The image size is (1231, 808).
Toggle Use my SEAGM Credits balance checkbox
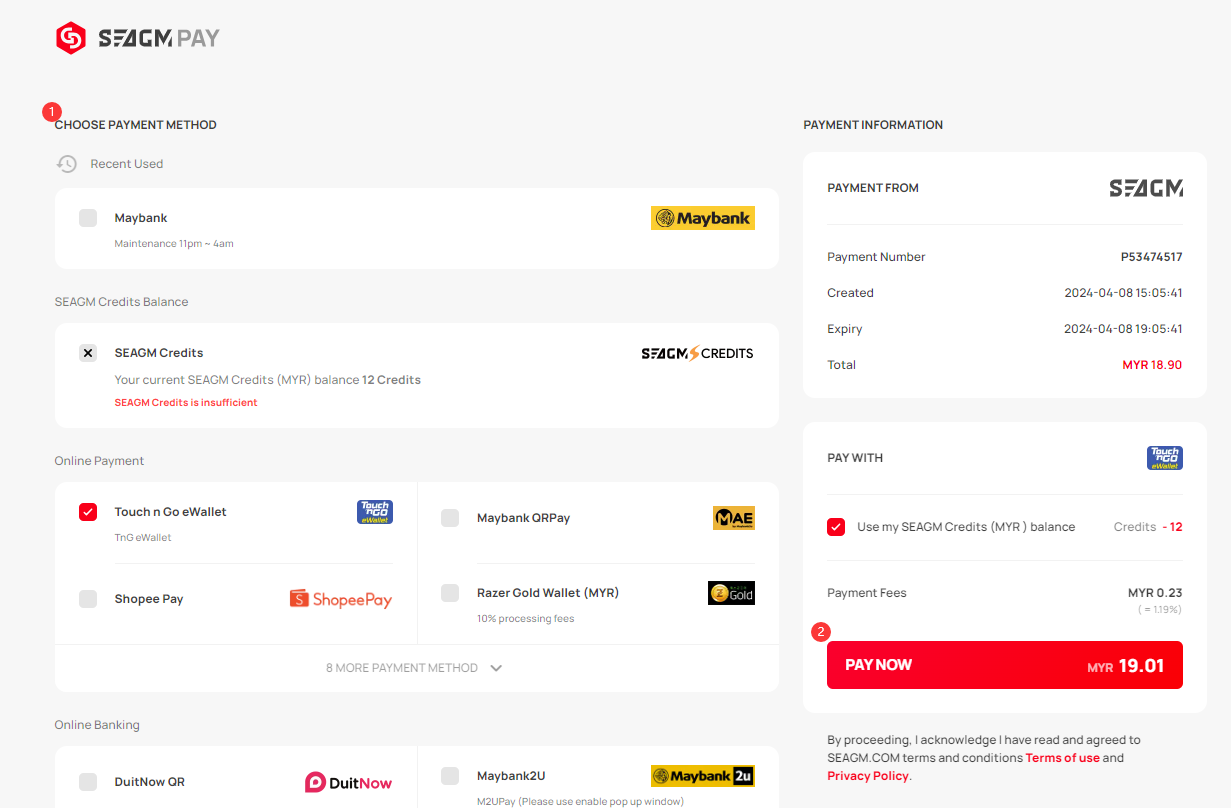click(x=836, y=527)
